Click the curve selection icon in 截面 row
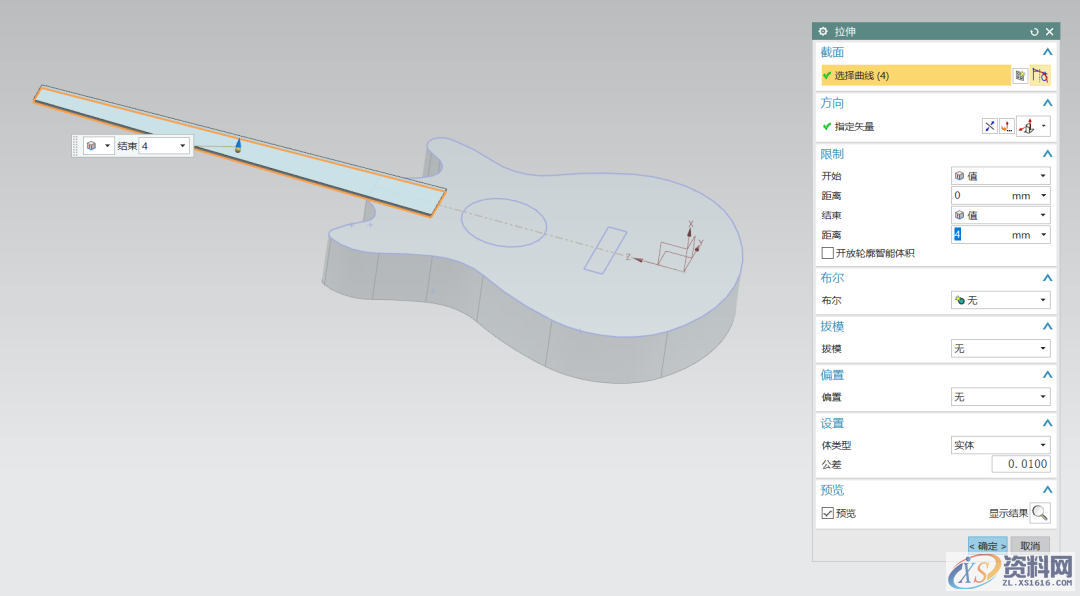 tap(1040, 75)
